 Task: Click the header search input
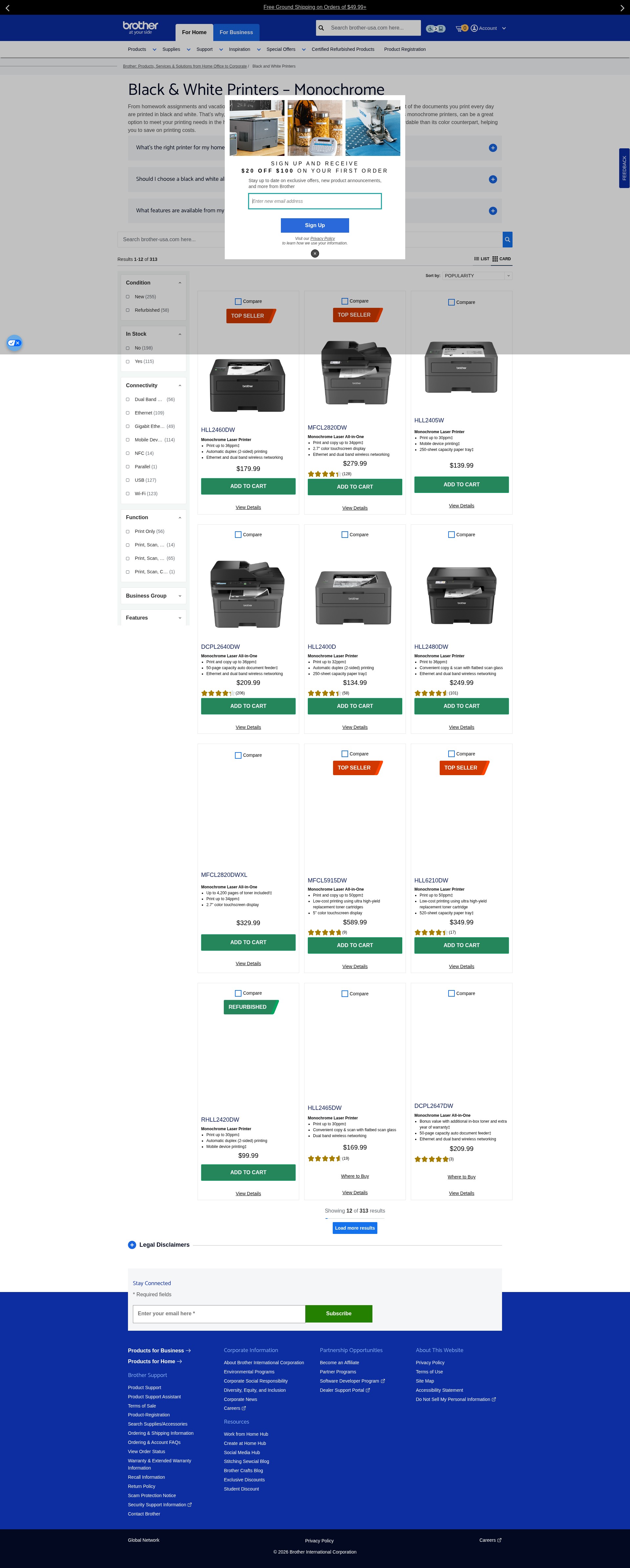(x=374, y=28)
